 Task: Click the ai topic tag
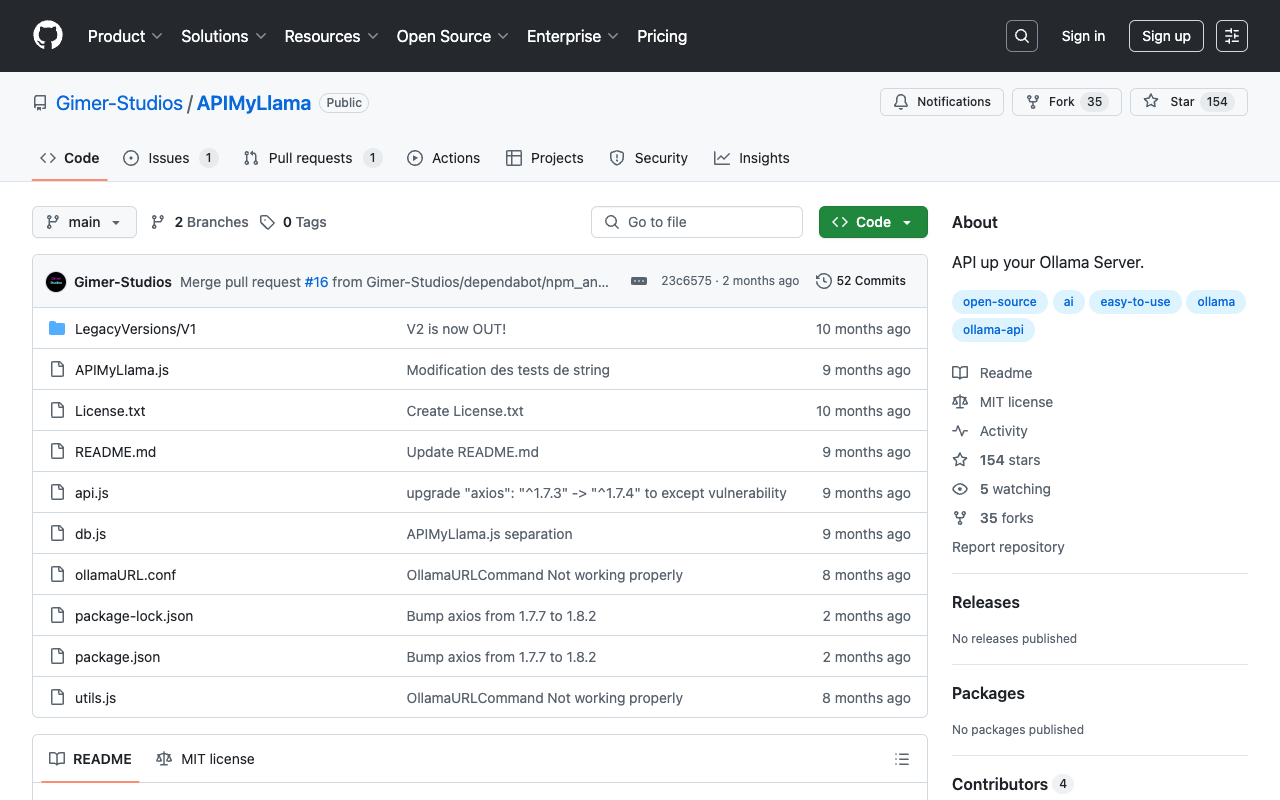pyautogui.click(x=1068, y=302)
